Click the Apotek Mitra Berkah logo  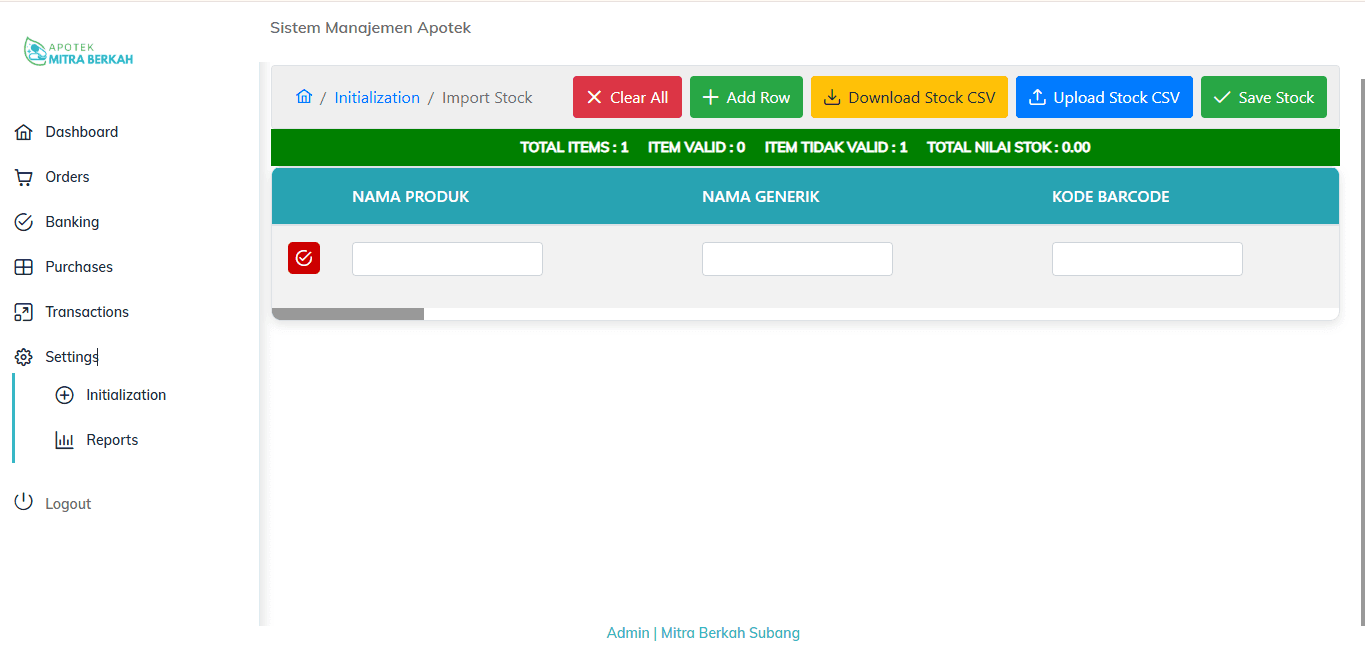pos(77,50)
